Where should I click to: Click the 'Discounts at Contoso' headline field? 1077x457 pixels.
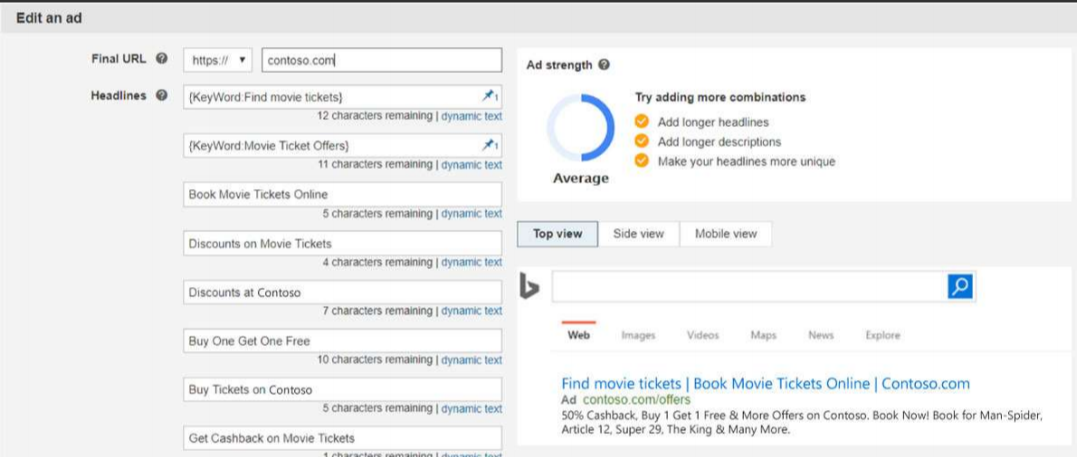pyautogui.click(x=343, y=292)
